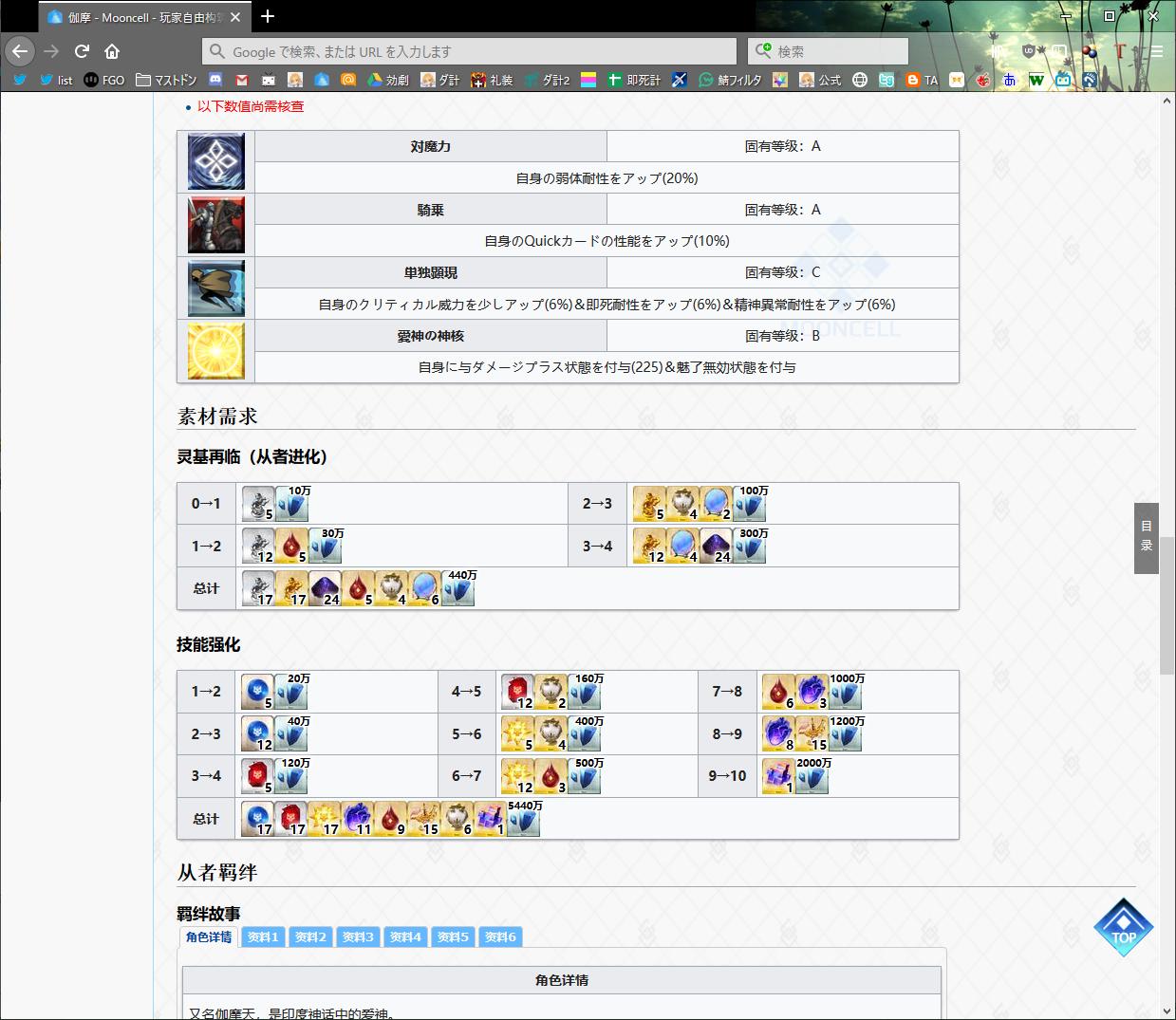Open the 'list' Twitter bookmark
Screen dimensions: 1176x1020
(x=56, y=80)
